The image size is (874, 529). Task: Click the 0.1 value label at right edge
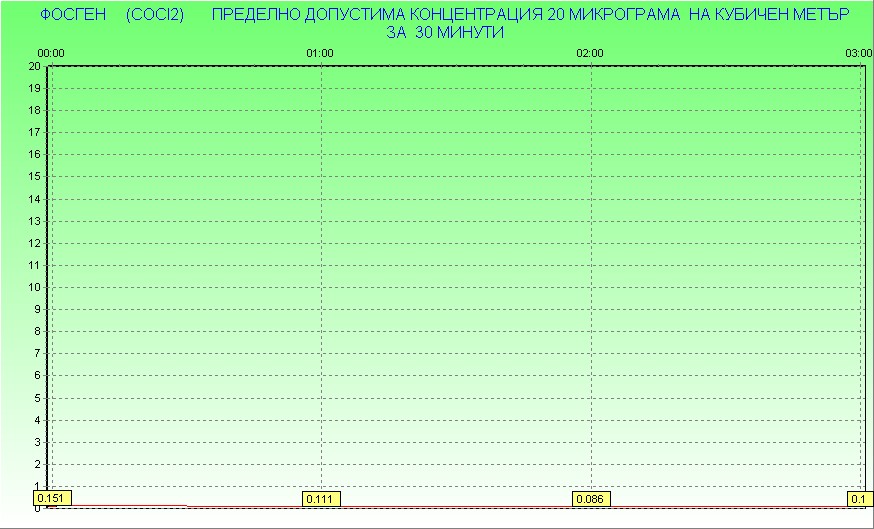859,498
